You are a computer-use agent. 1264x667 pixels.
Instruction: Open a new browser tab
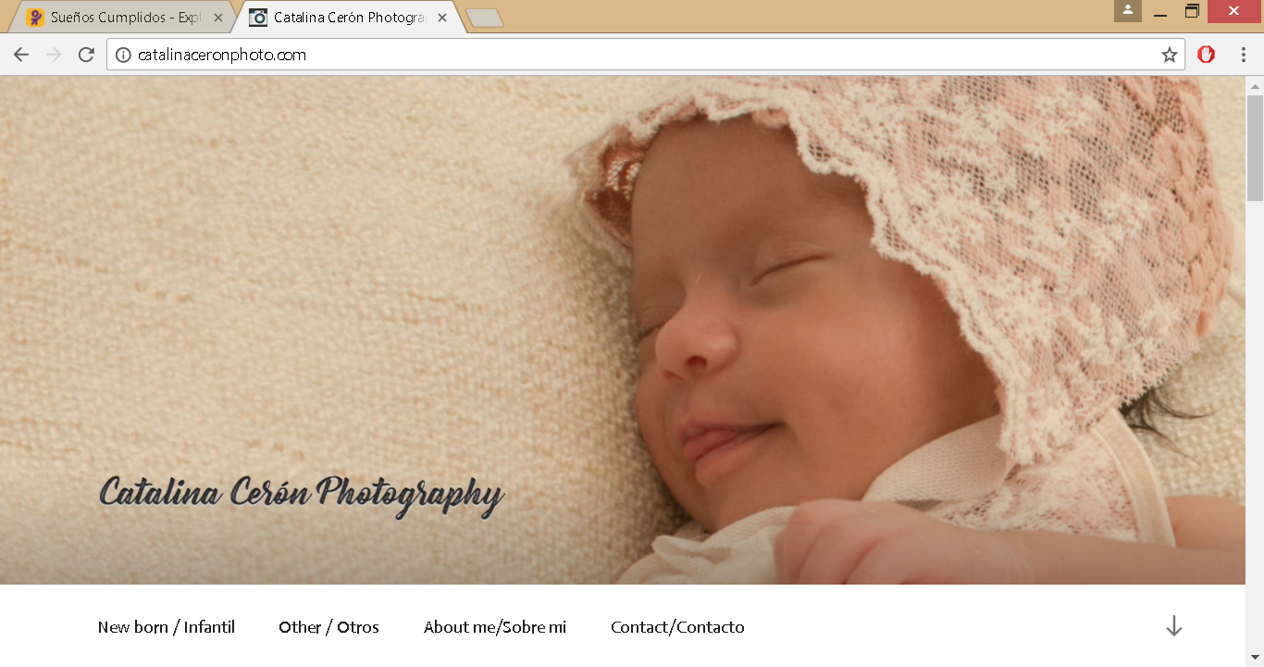click(x=485, y=18)
